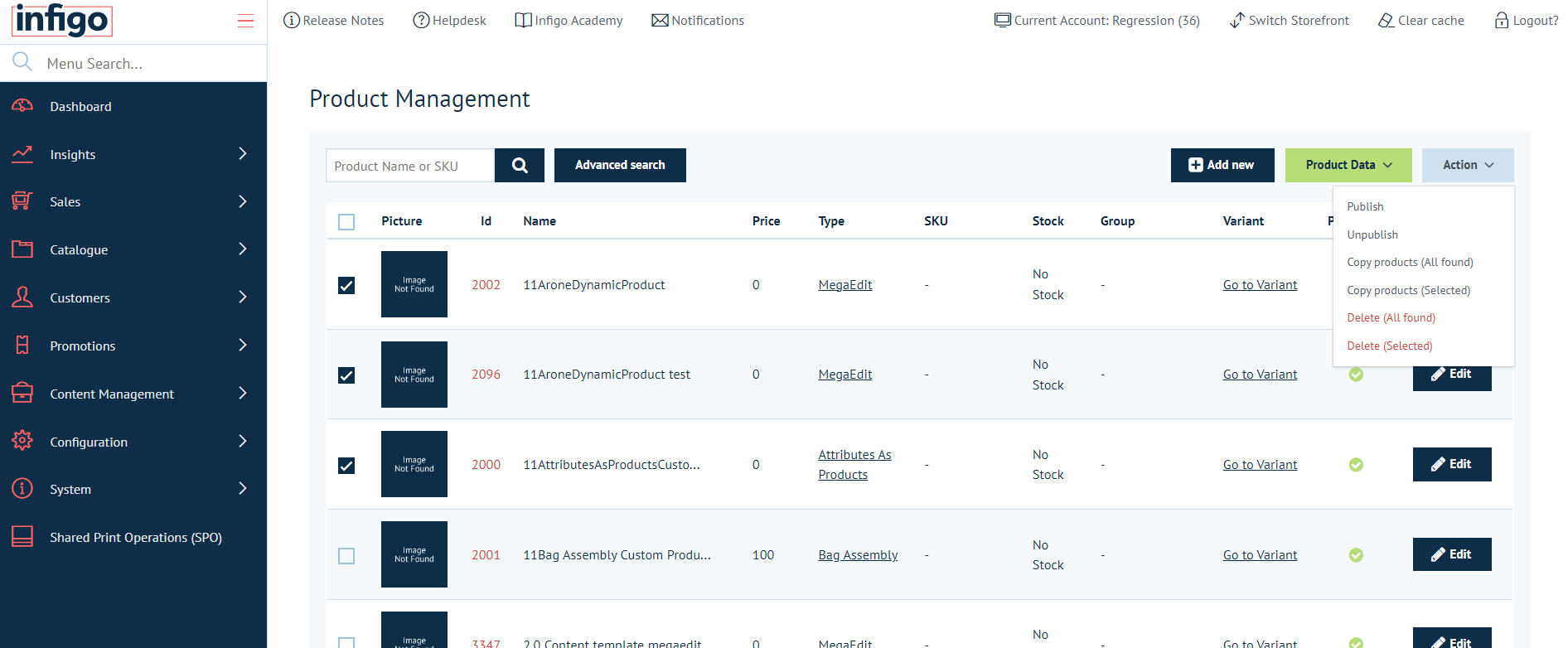The height and width of the screenshot is (648, 1568).
Task: Toggle the select-all checkbox in table header
Action: pos(346,222)
